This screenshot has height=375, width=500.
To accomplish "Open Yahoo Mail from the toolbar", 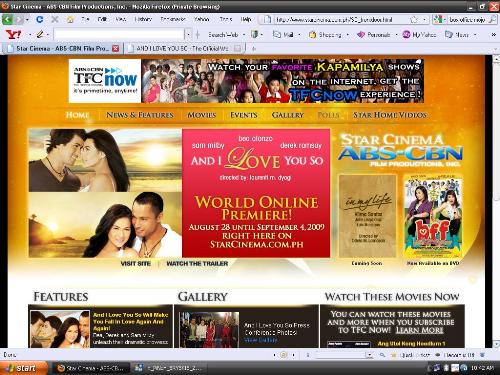I will pyautogui.click(x=283, y=34).
